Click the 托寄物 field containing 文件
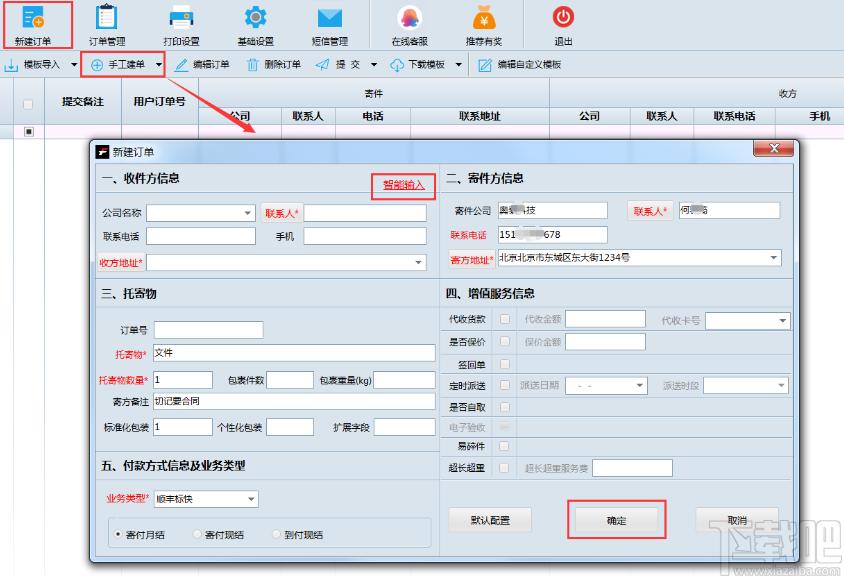844x576 pixels. click(294, 353)
